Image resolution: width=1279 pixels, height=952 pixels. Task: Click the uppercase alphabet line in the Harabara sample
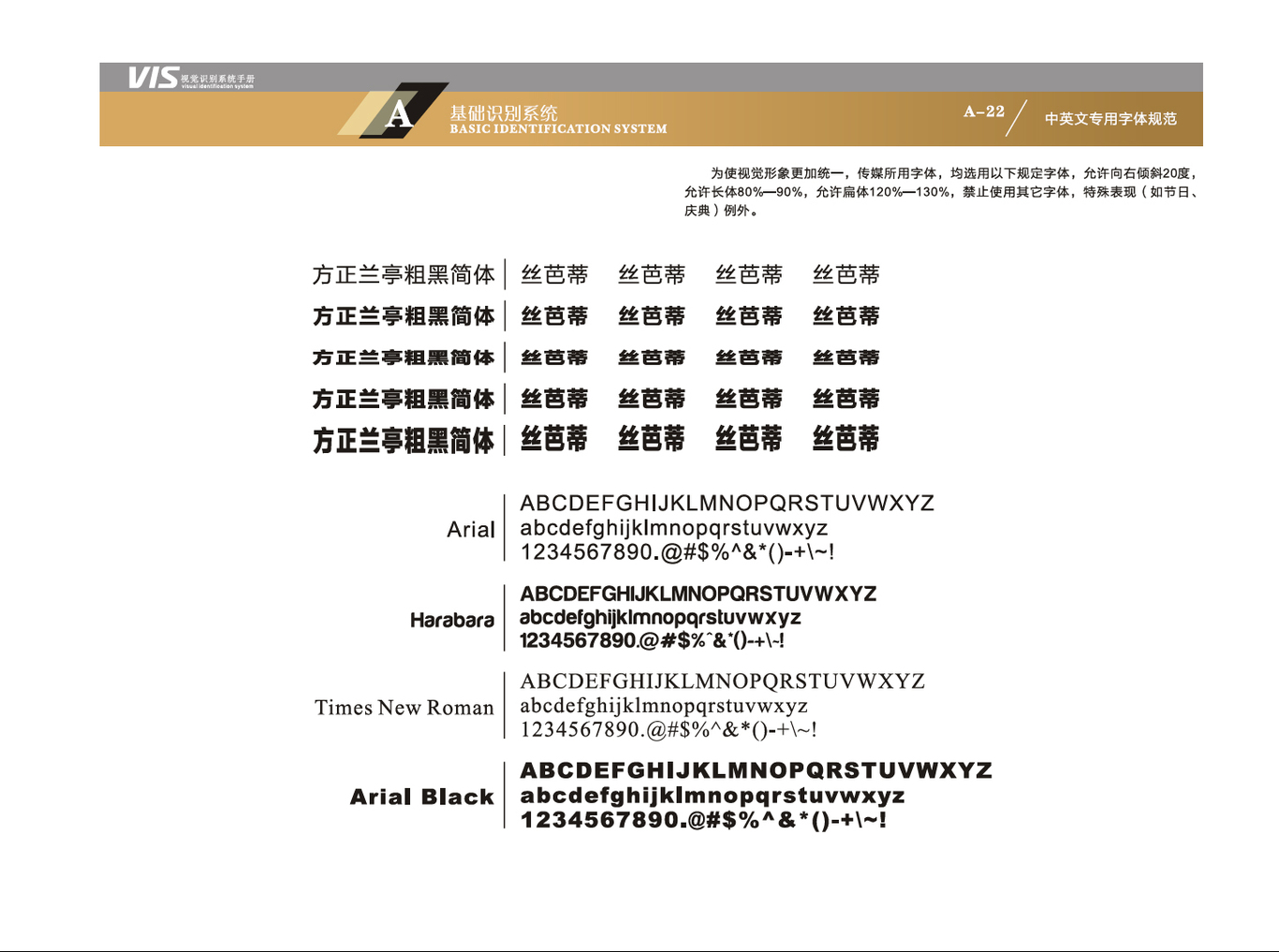698,594
